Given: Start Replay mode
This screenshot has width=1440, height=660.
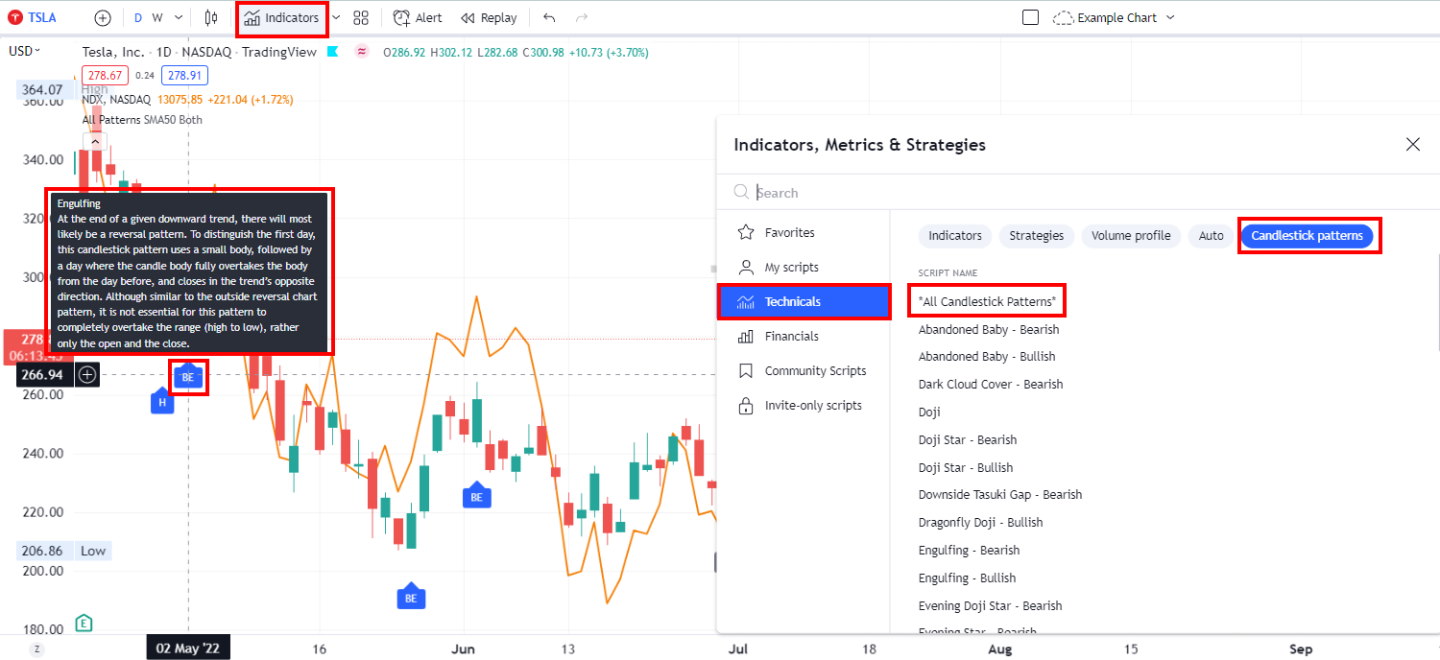Looking at the screenshot, I should point(489,17).
